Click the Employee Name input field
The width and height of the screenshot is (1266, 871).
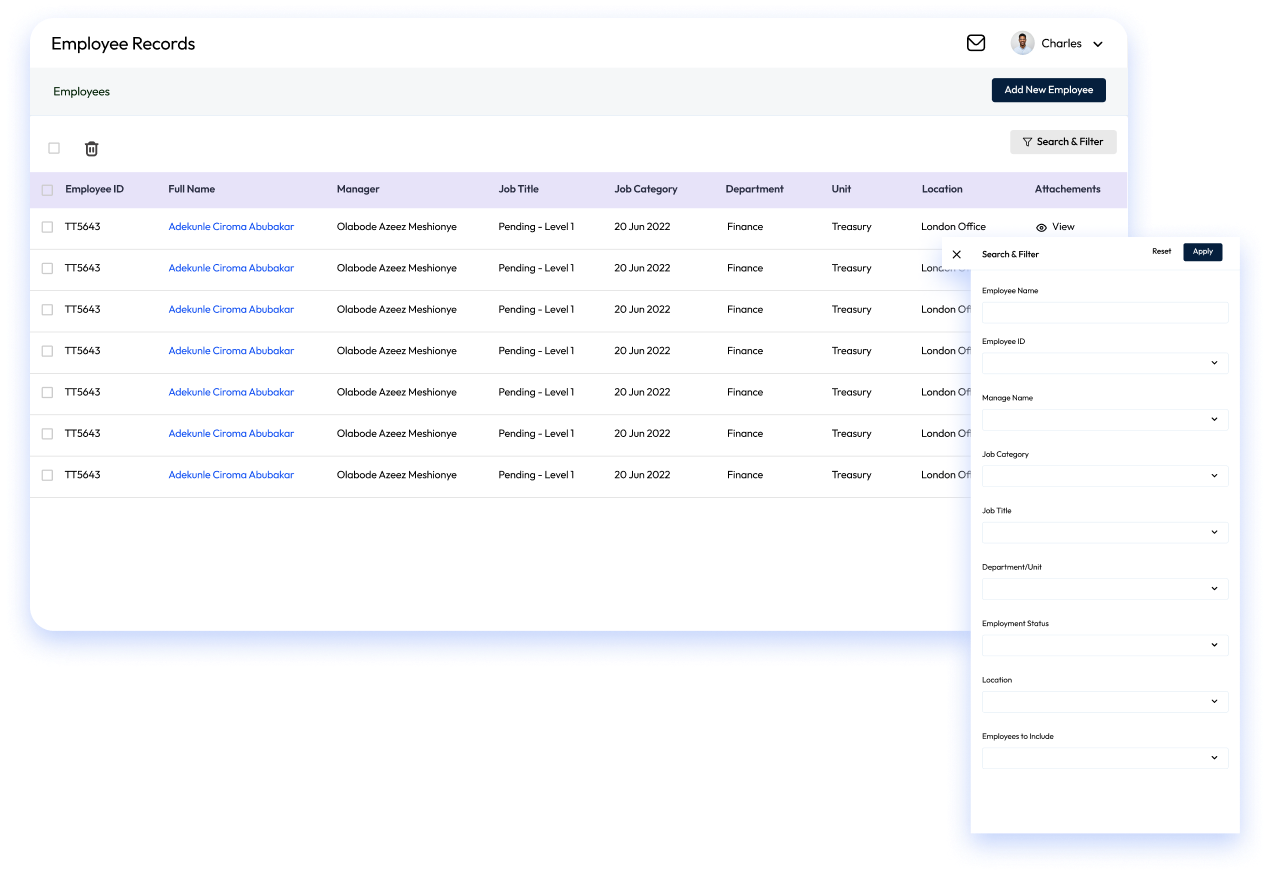(x=1105, y=313)
